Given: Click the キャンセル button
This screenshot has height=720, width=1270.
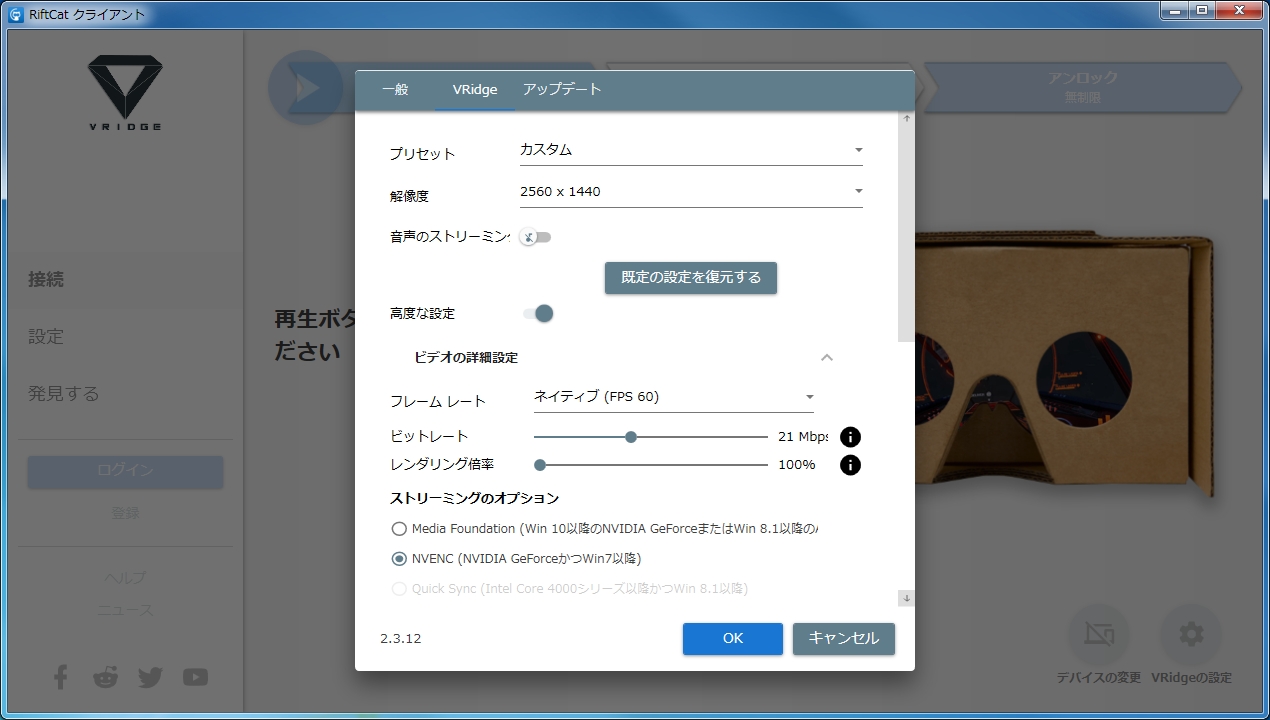Looking at the screenshot, I should pos(844,638).
